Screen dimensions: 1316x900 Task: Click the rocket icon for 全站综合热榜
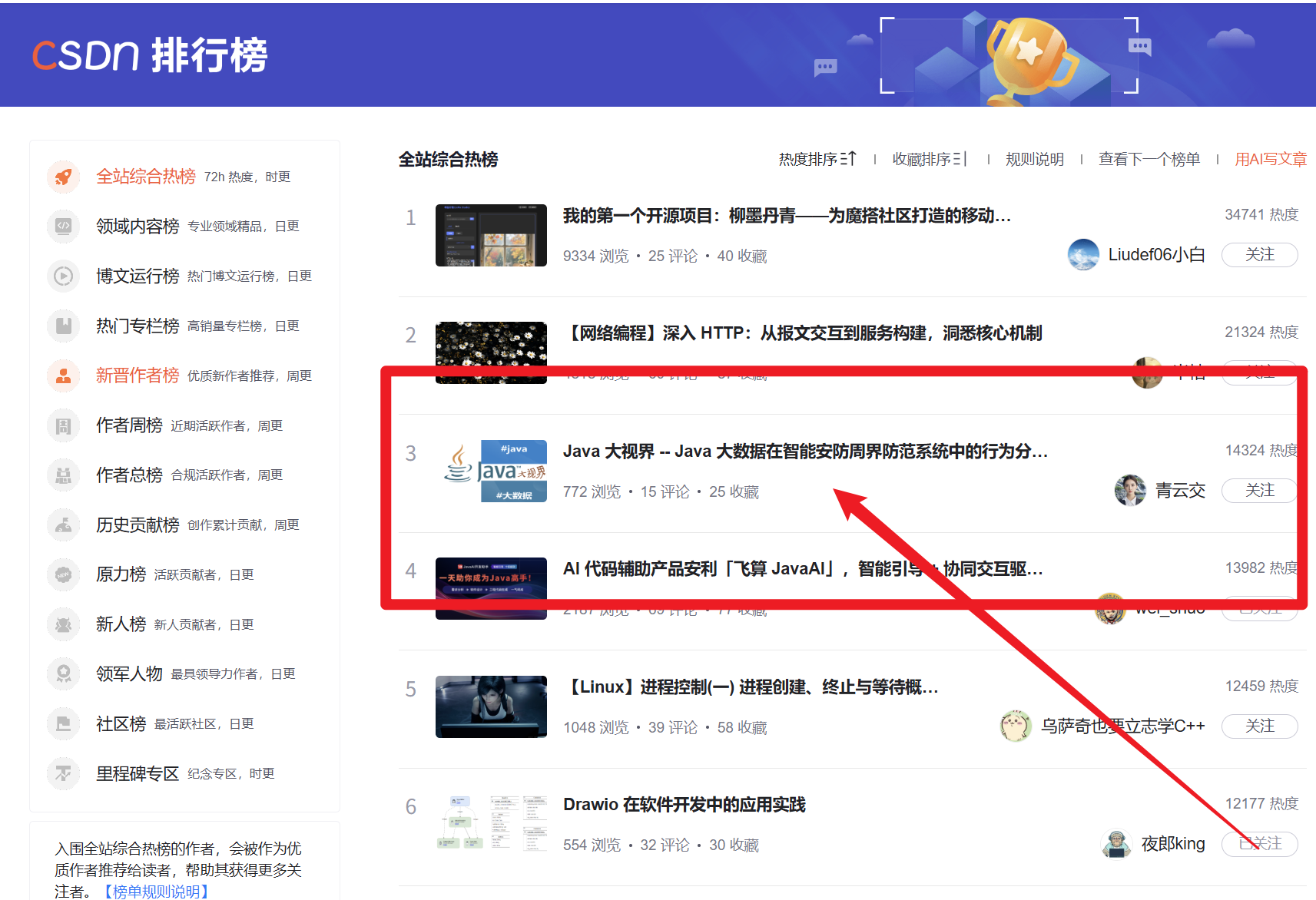64,177
